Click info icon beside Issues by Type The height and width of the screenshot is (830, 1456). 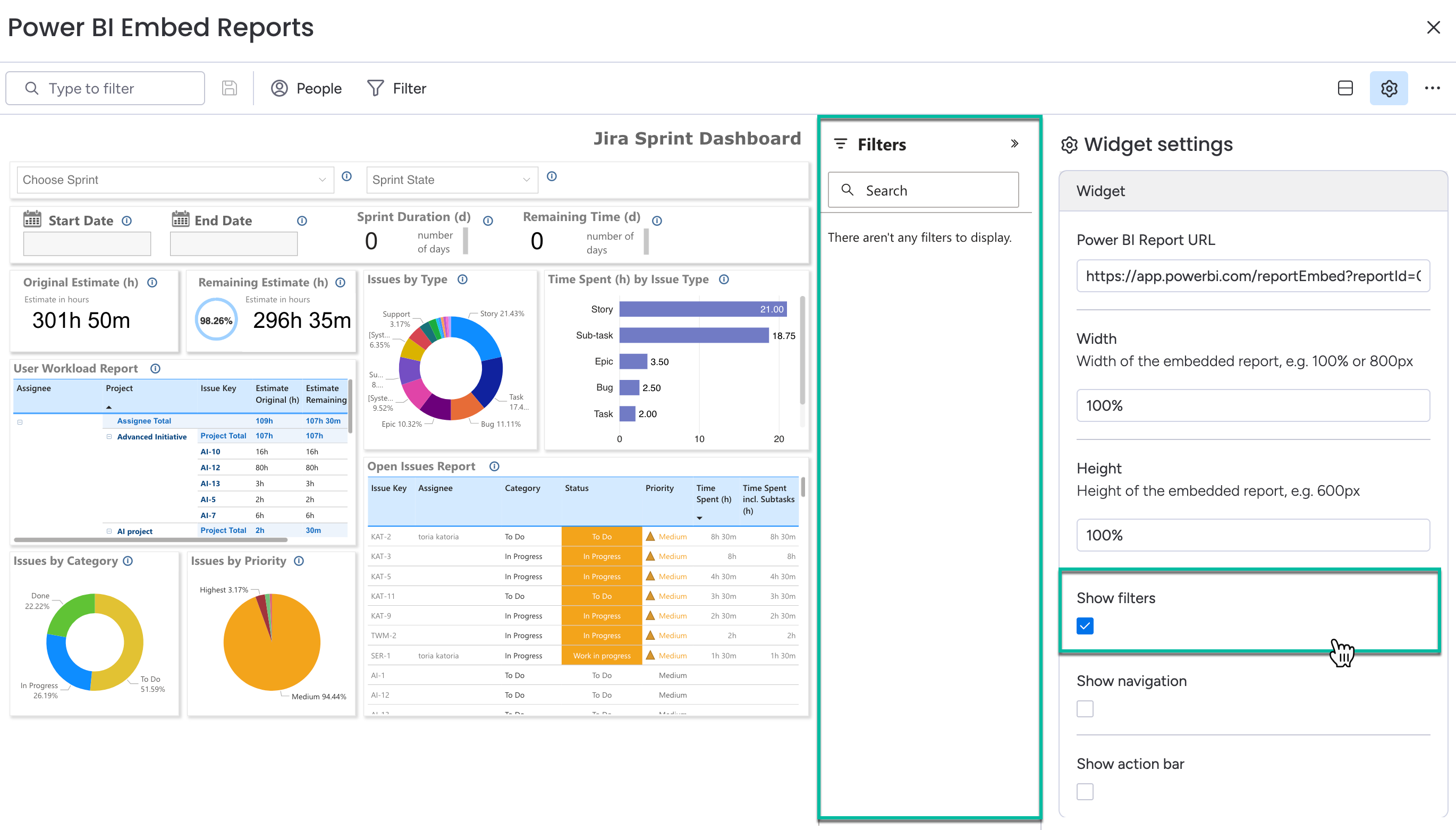462,280
